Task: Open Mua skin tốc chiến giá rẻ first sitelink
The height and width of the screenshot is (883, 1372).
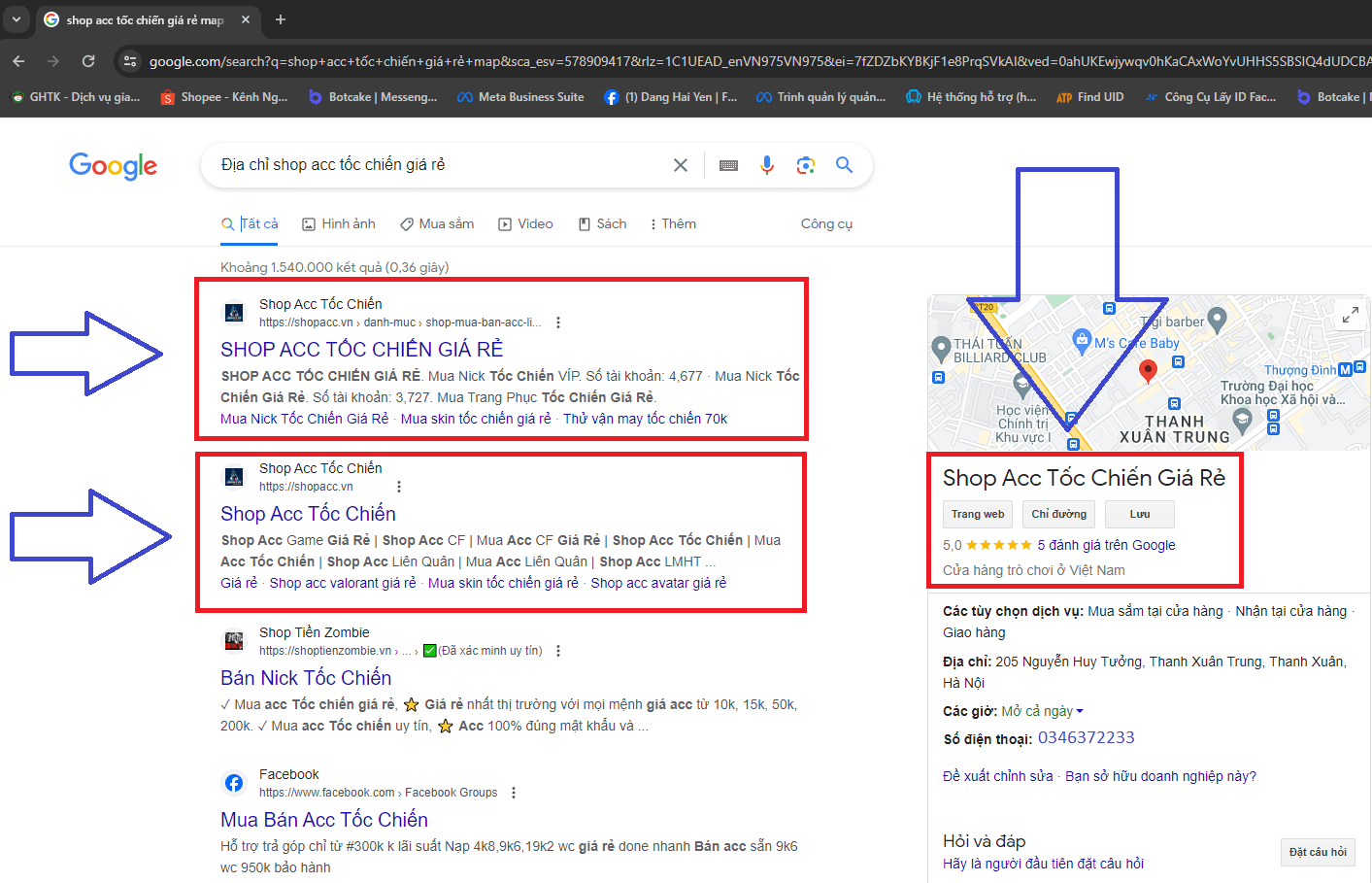Action: 476,419
